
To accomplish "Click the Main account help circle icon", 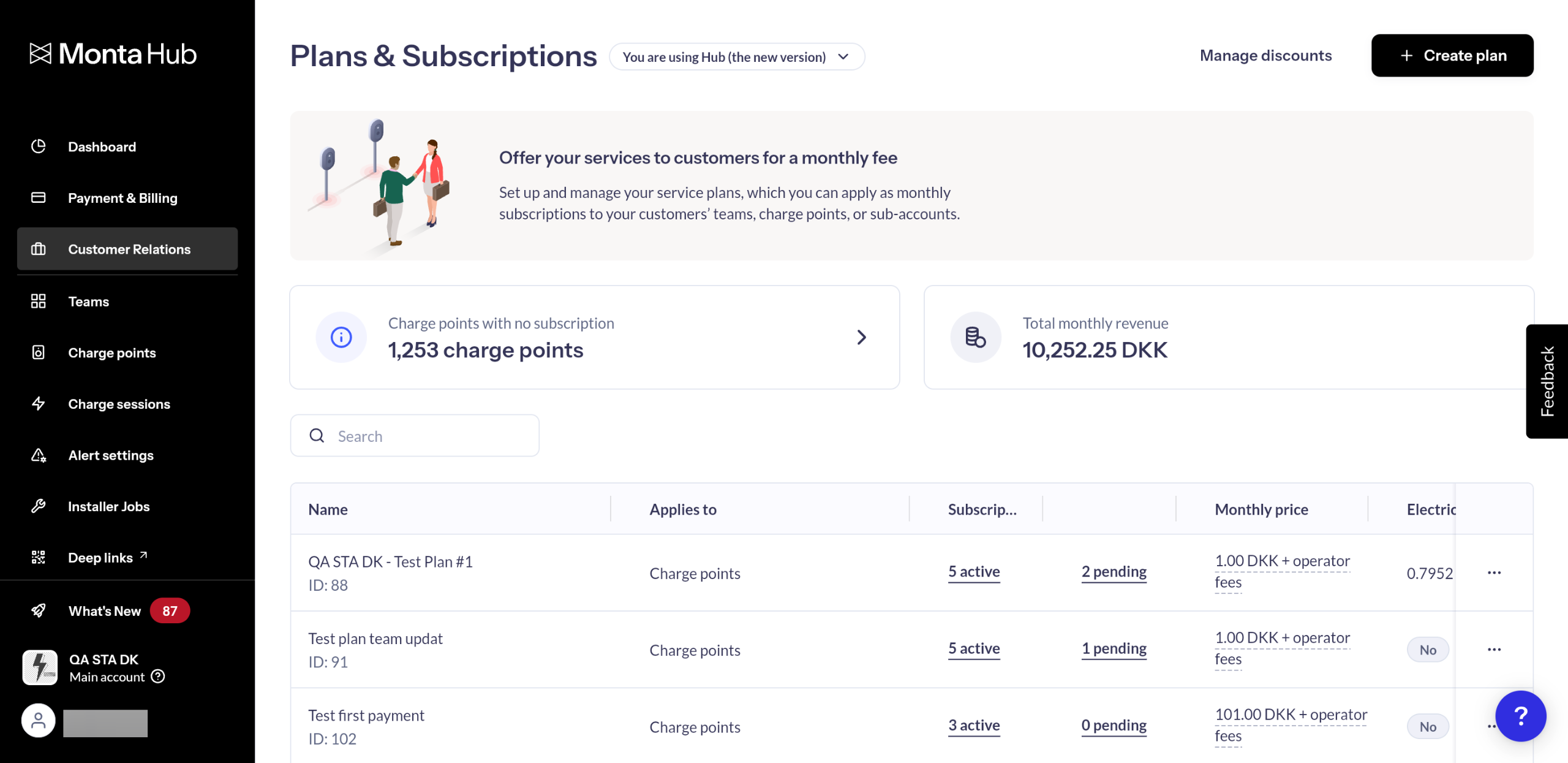I will 158,676.
